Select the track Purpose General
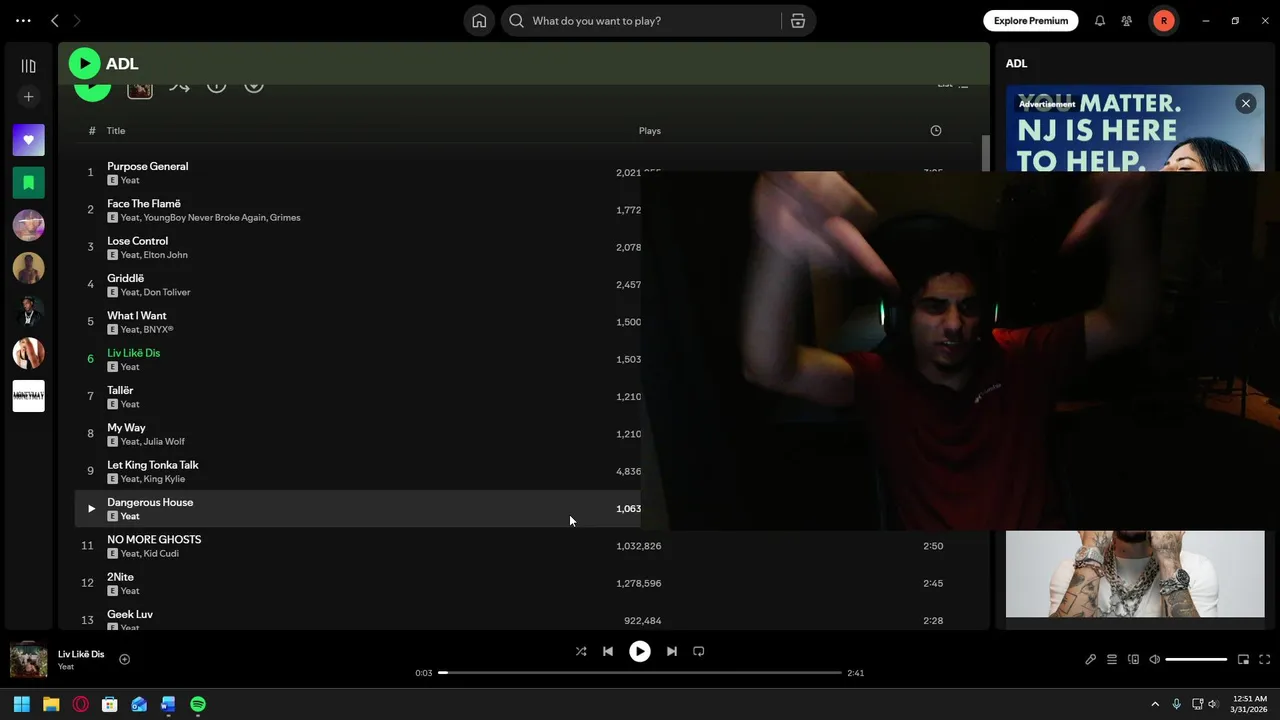Viewport: 1280px width, 720px height. click(147, 166)
